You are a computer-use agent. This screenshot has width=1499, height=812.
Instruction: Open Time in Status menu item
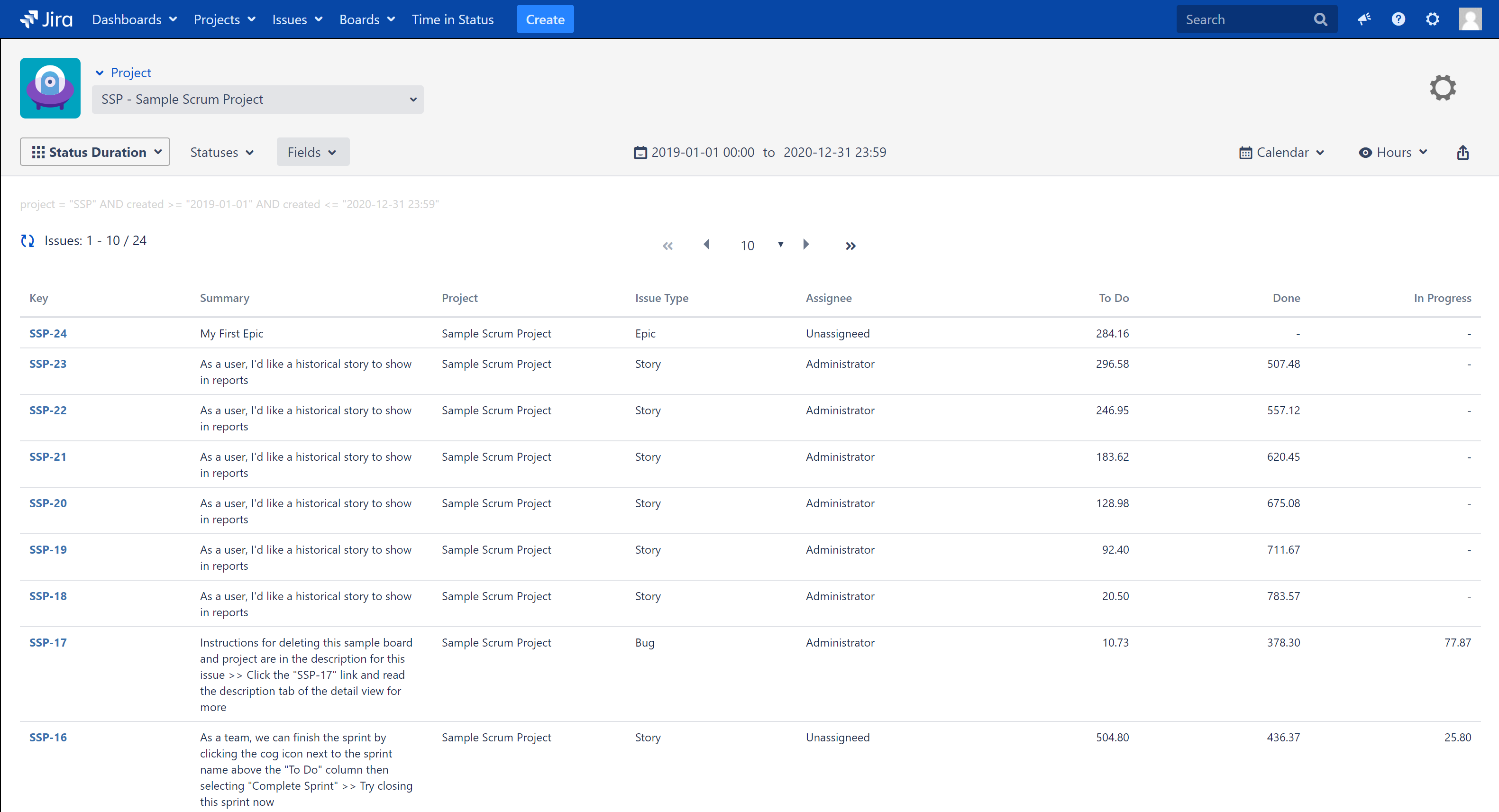coord(452,19)
